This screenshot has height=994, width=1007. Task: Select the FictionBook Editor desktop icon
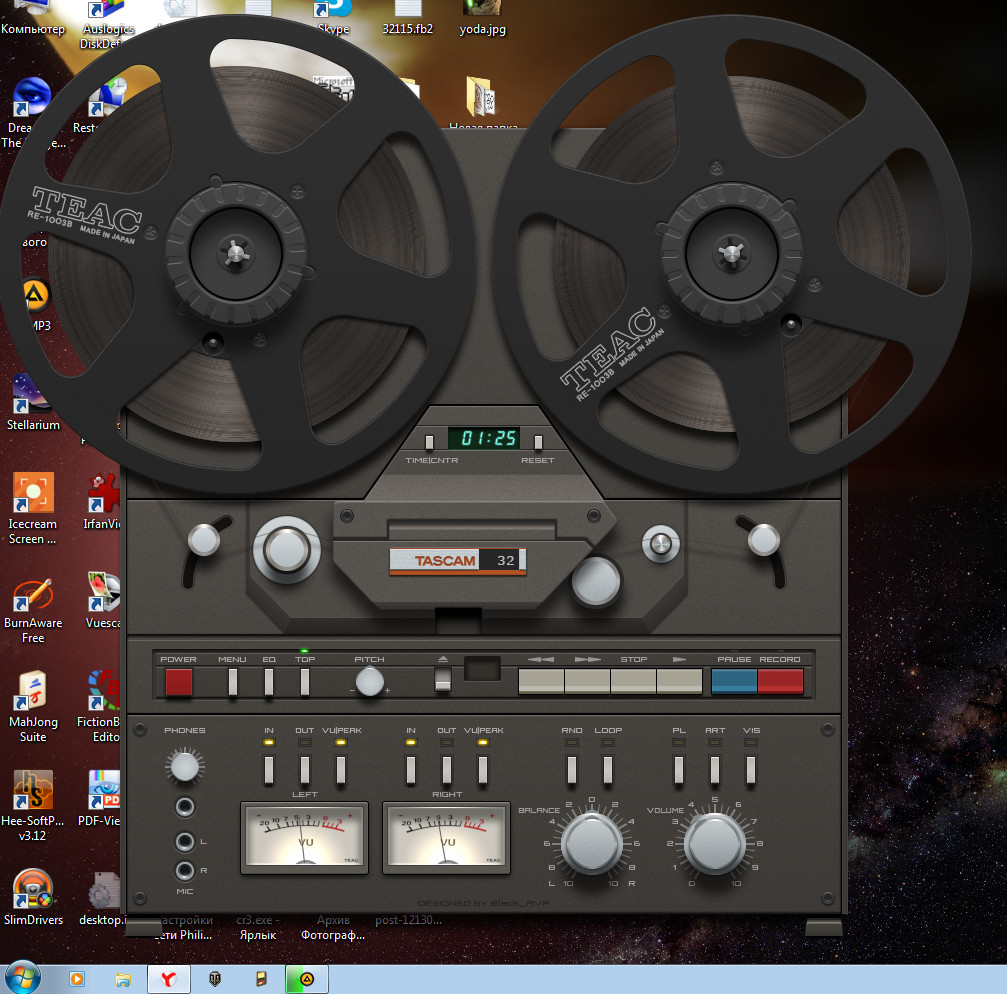(99, 706)
